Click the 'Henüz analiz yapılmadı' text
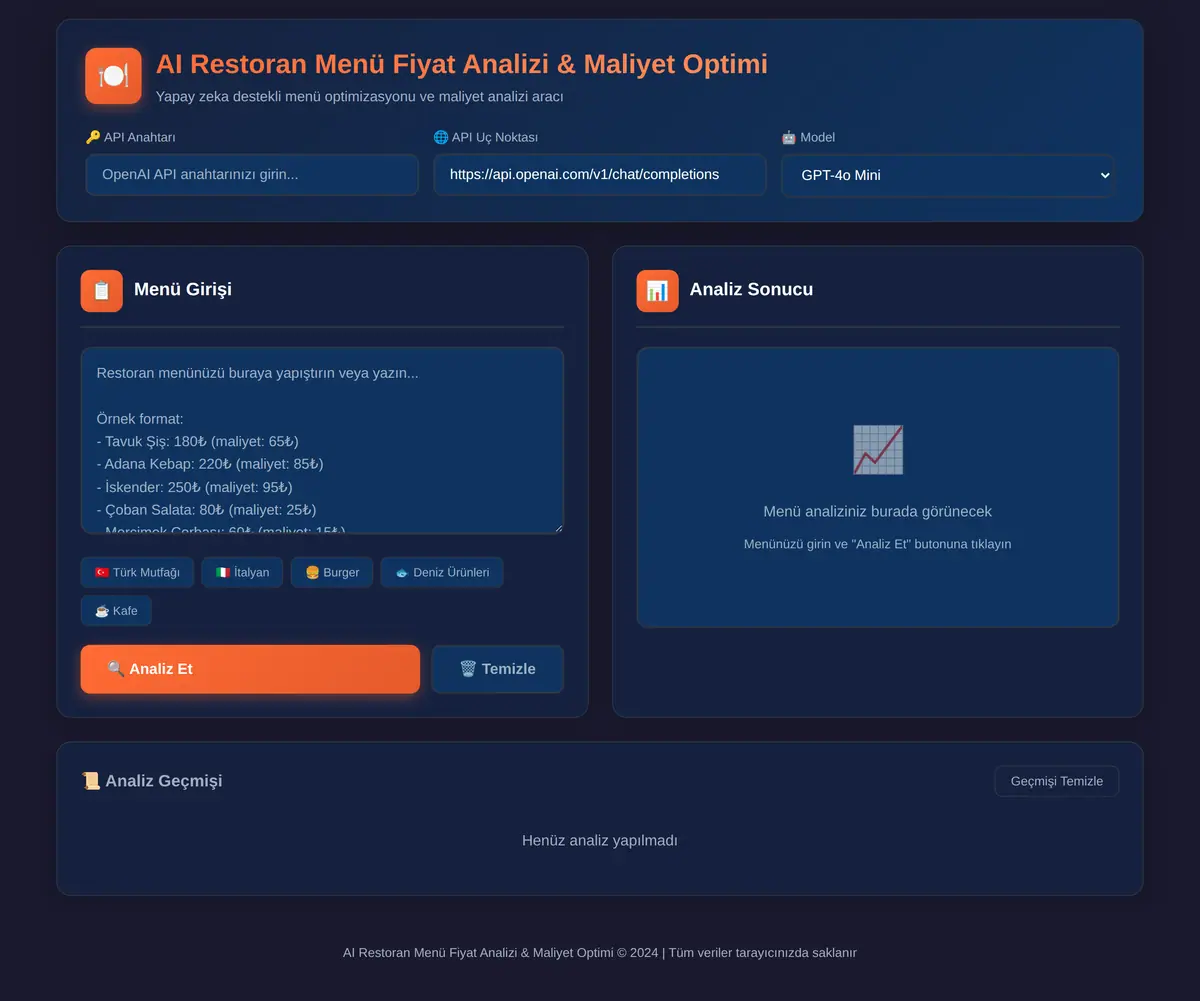Viewport: 1200px width, 1001px height. point(600,841)
